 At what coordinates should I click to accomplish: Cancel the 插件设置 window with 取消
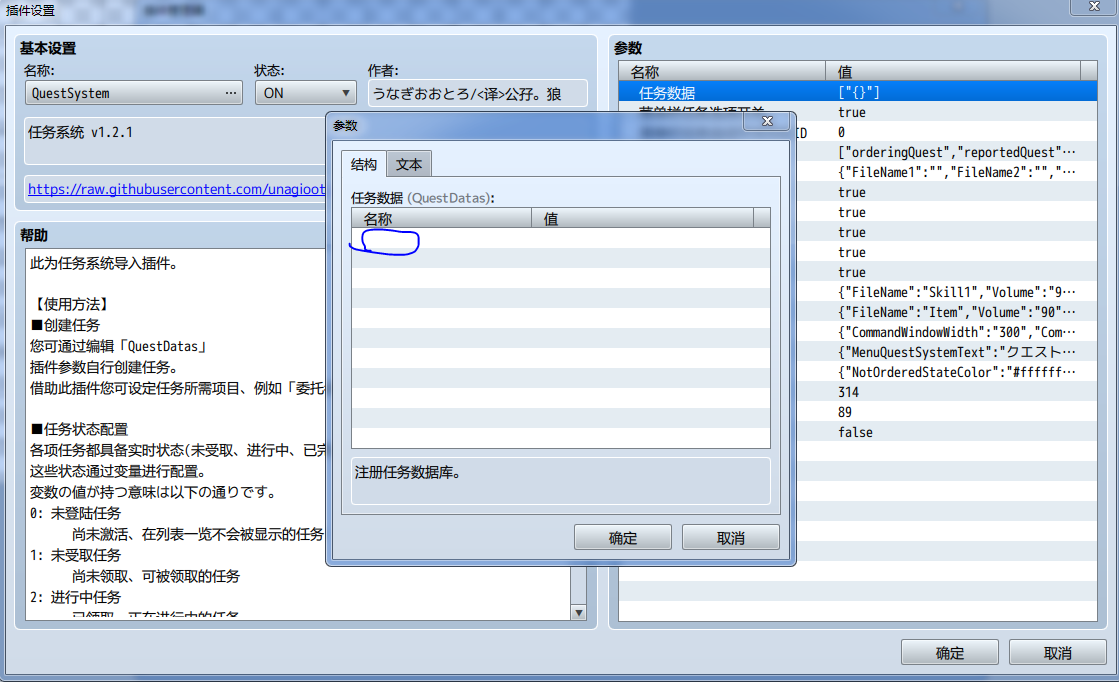[1057, 653]
